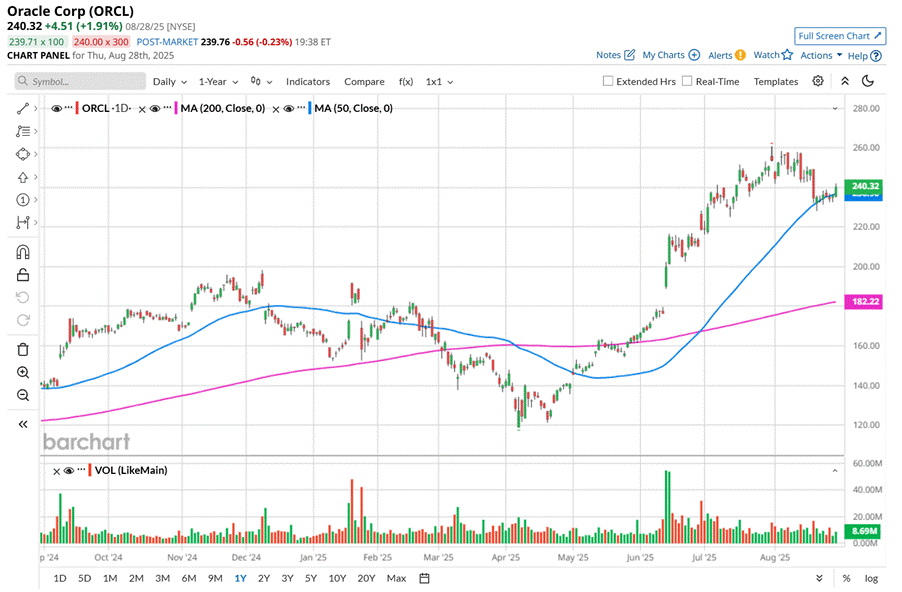Toggle the magnet snap mode
The width and height of the screenshot is (902, 592).
[23, 252]
